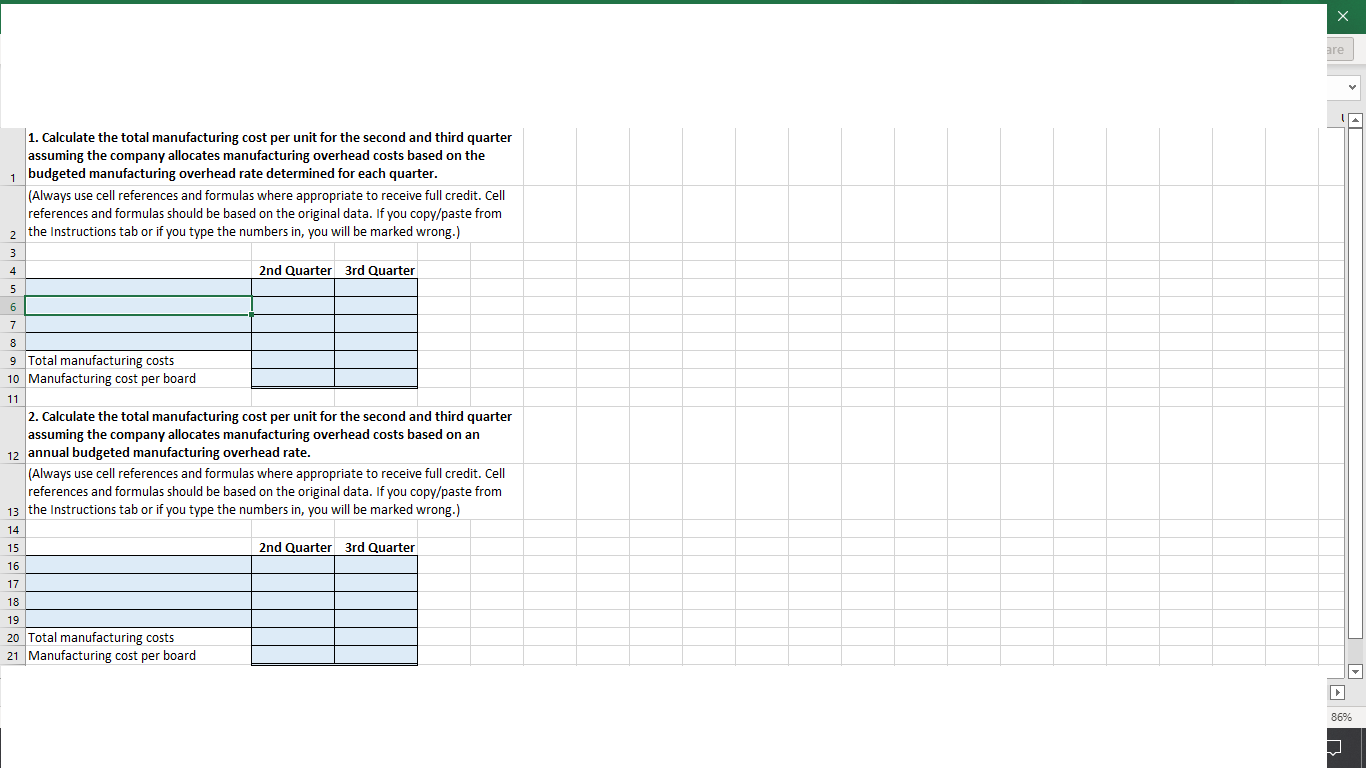
Task: Select the 3rd Quarter input cell in row 8
Action: click(376, 342)
